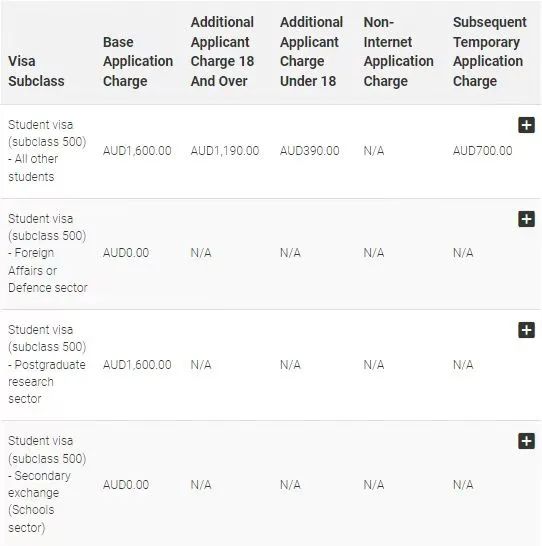
Task: Click AUD1,600.00 in Postgraduate research row
Action: point(137,365)
